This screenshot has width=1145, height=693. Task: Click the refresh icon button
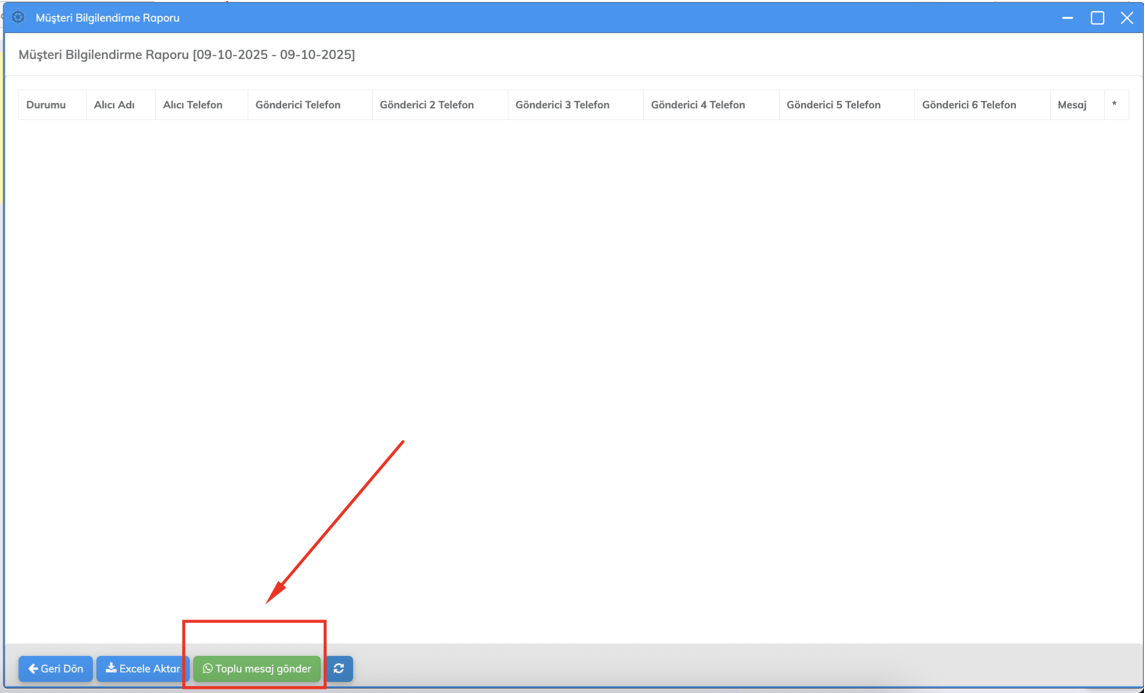pos(339,669)
